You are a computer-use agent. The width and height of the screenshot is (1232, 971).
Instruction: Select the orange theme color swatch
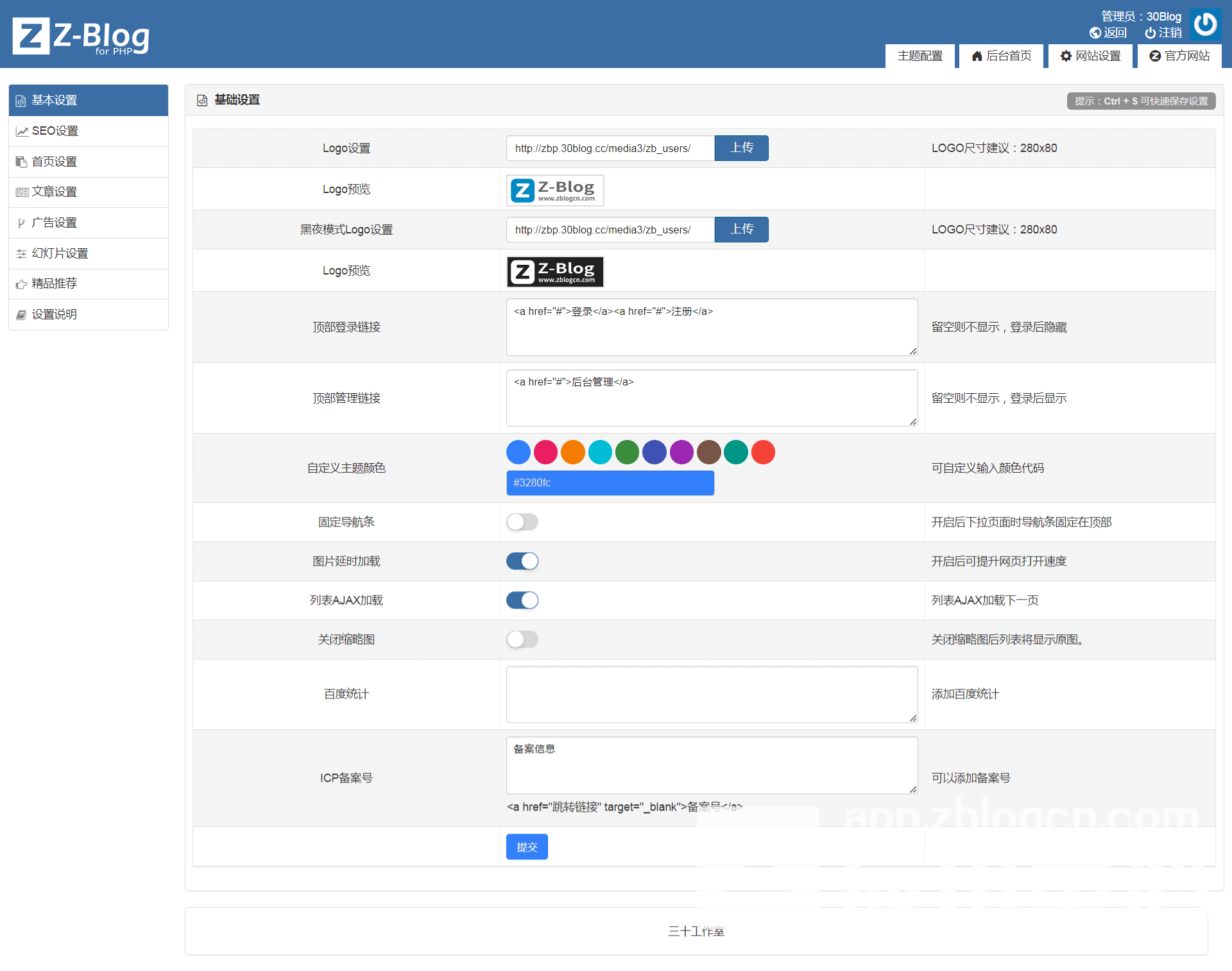pyautogui.click(x=572, y=452)
